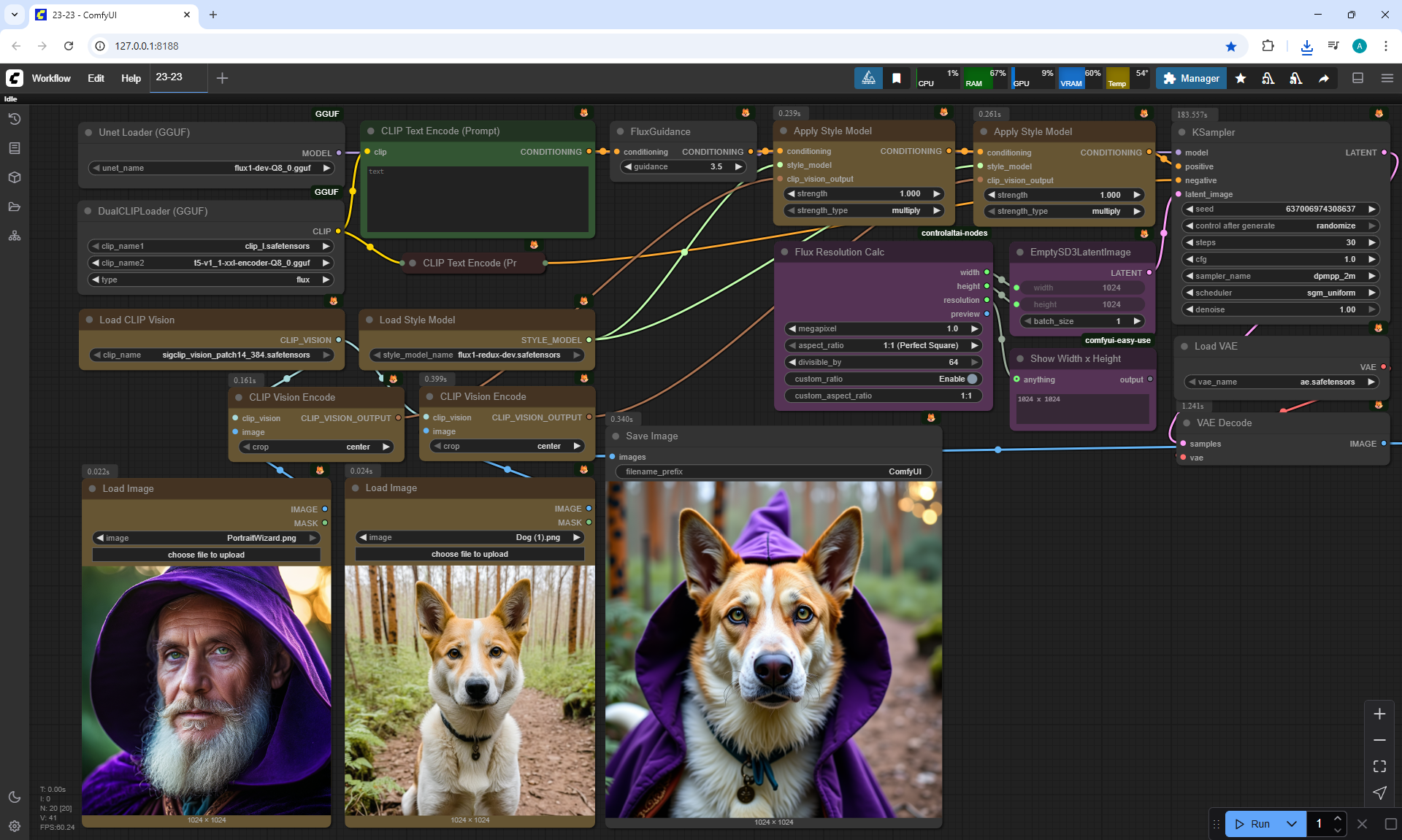
Task: Open the node library book icon
Action: tap(15, 148)
